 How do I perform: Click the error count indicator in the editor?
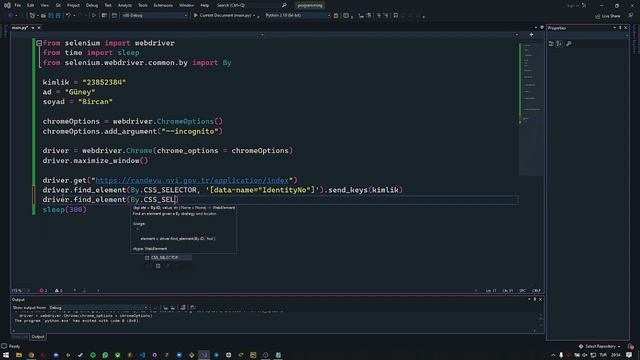click(x=43, y=291)
